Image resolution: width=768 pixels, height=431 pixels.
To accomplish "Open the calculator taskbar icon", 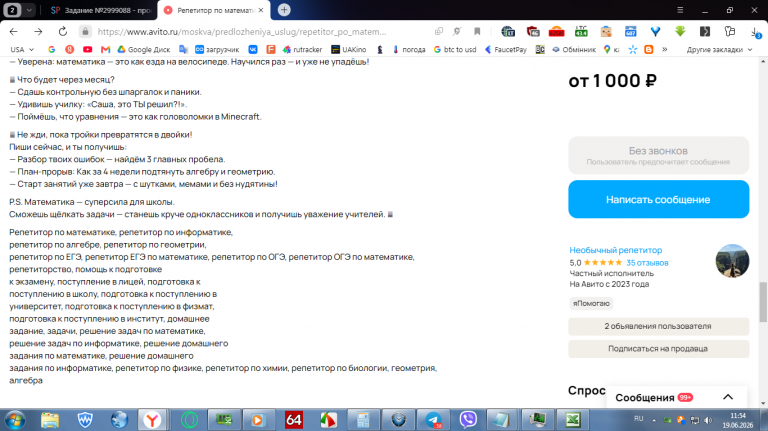I will [363, 420].
